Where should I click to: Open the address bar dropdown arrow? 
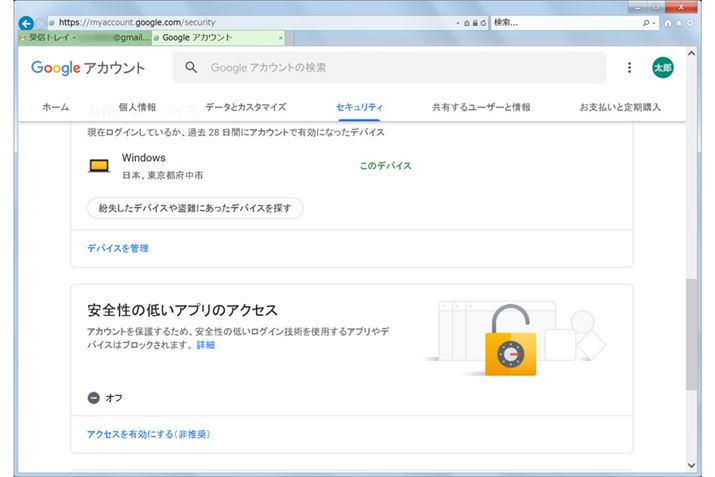tap(458, 23)
